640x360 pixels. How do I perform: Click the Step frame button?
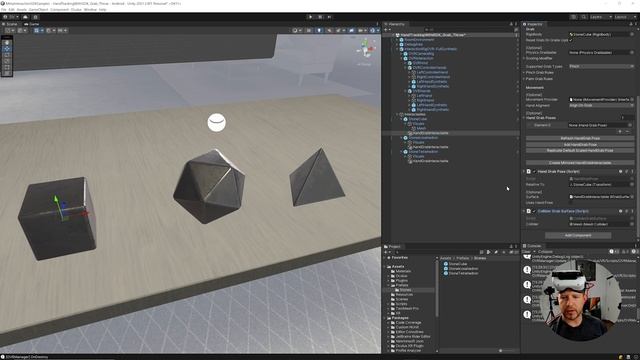point(329,17)
